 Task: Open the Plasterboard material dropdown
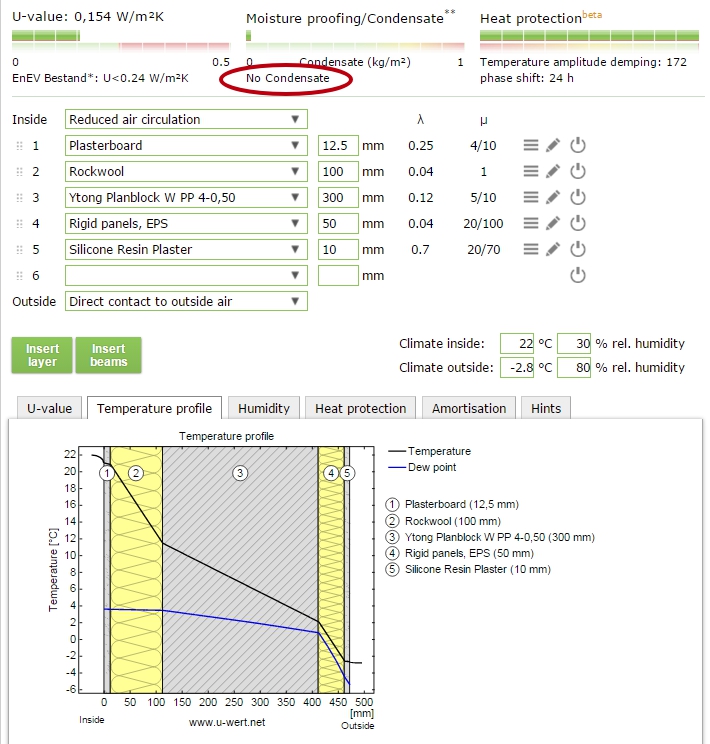pyautogui.click(x=186, y=145)
